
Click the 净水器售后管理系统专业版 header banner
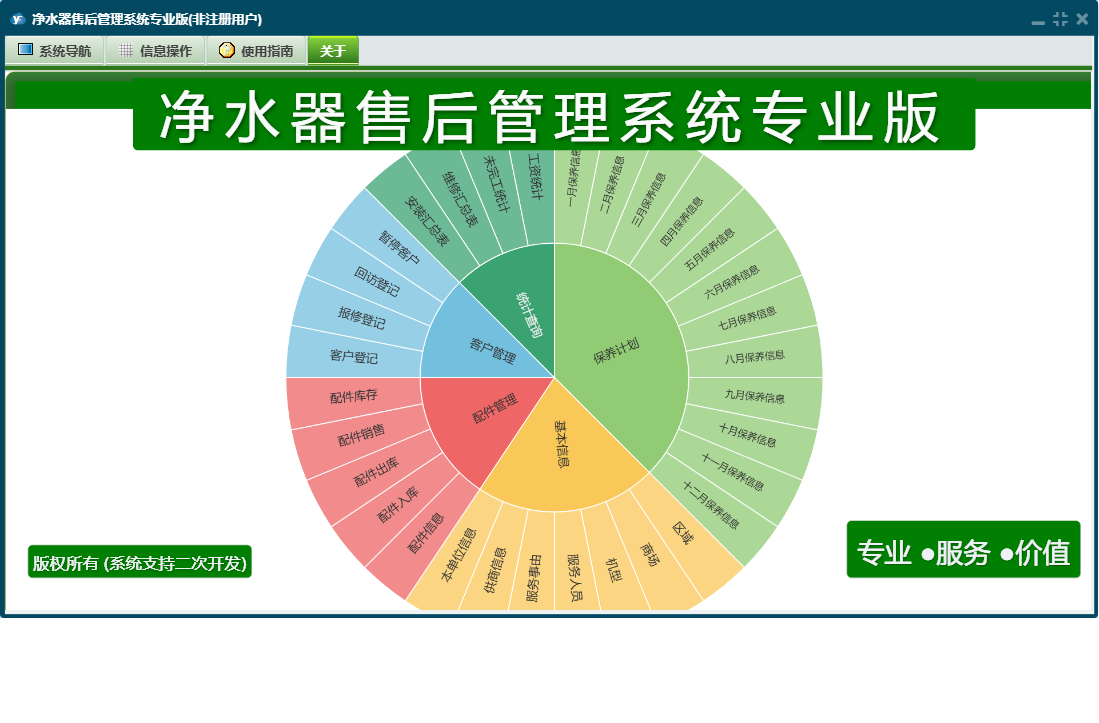[554, 116]
